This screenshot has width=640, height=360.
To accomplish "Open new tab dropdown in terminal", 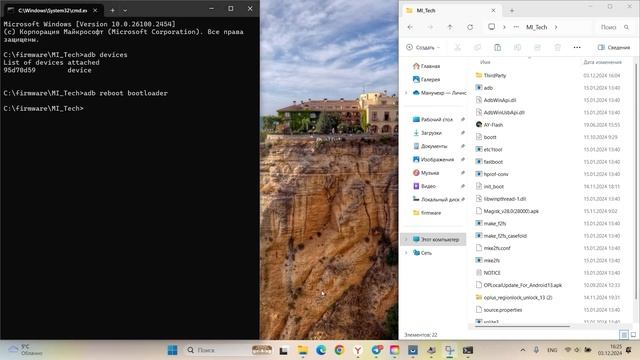I will [x=125, y=10].
